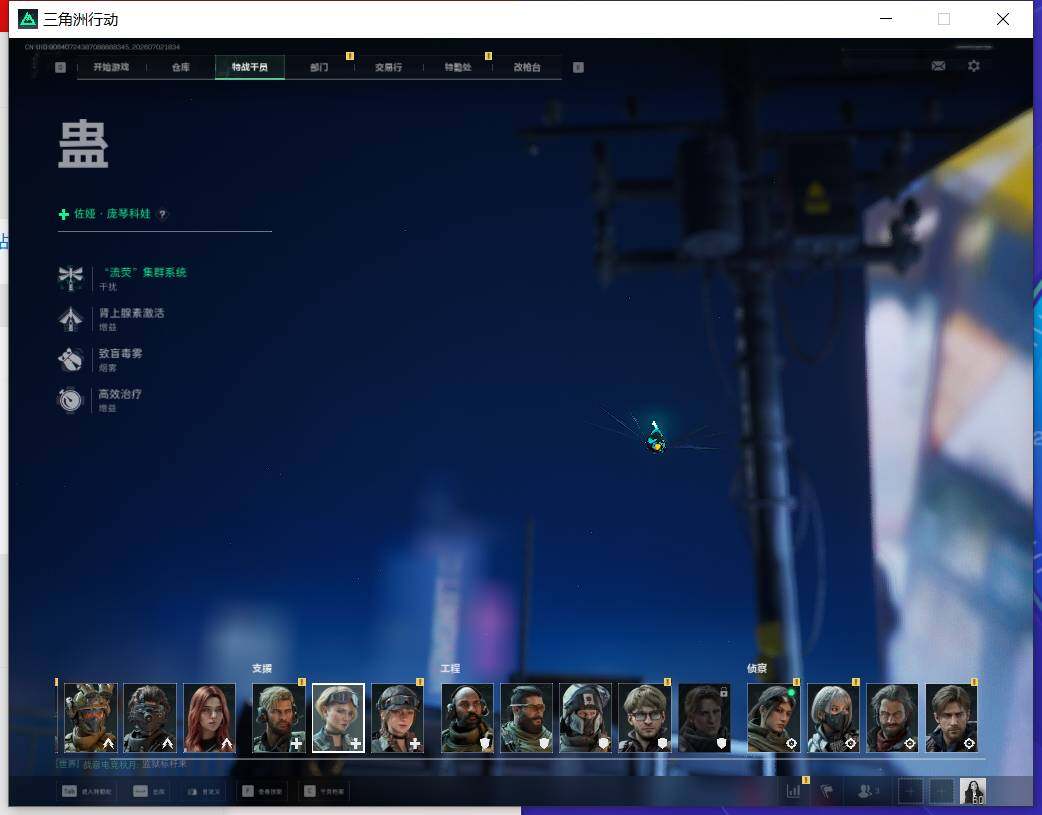Minimize the 三角洲行动 window

click(x=886, y=19)
